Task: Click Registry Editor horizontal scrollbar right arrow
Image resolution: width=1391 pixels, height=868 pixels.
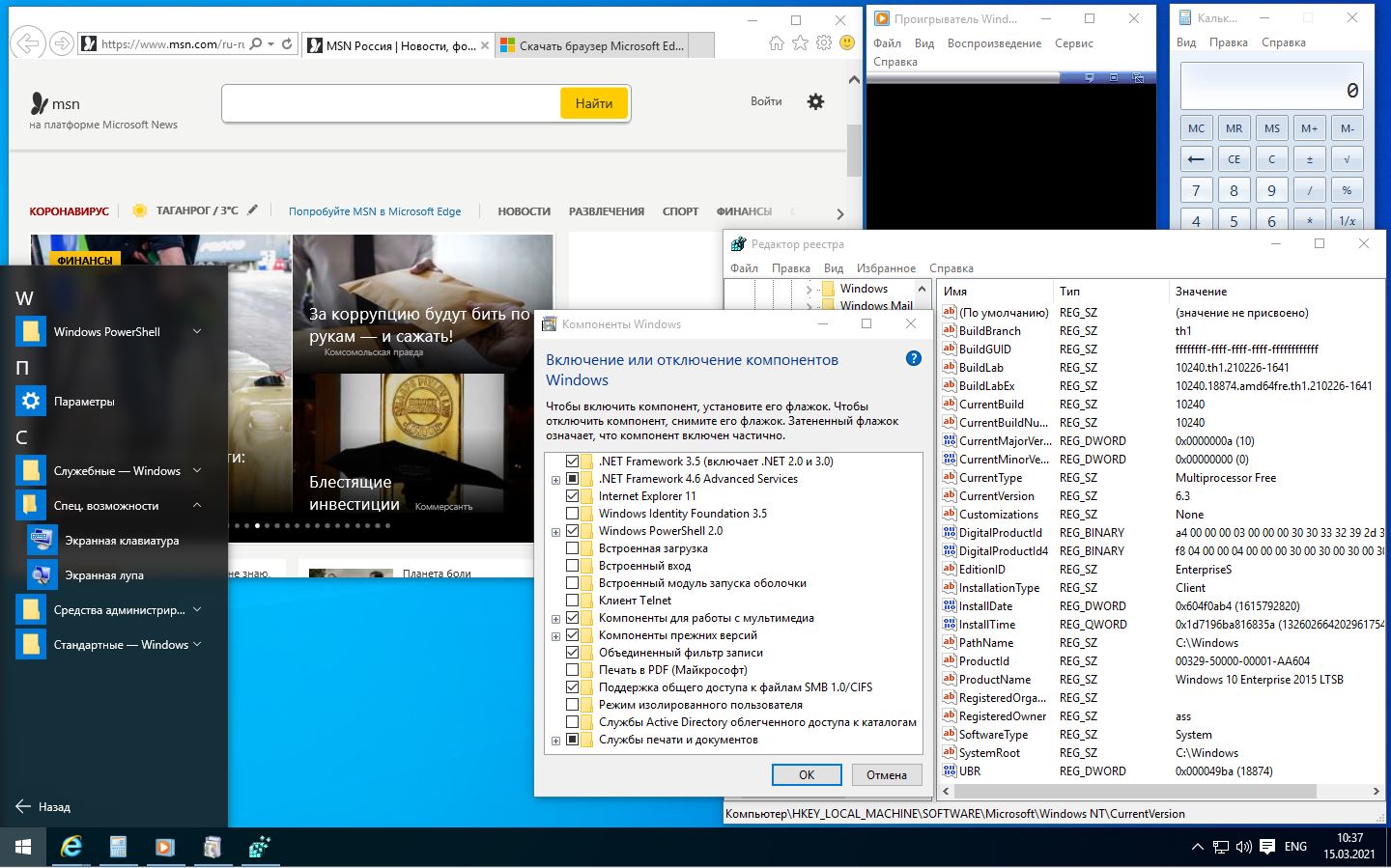Action: [1377, 791]
